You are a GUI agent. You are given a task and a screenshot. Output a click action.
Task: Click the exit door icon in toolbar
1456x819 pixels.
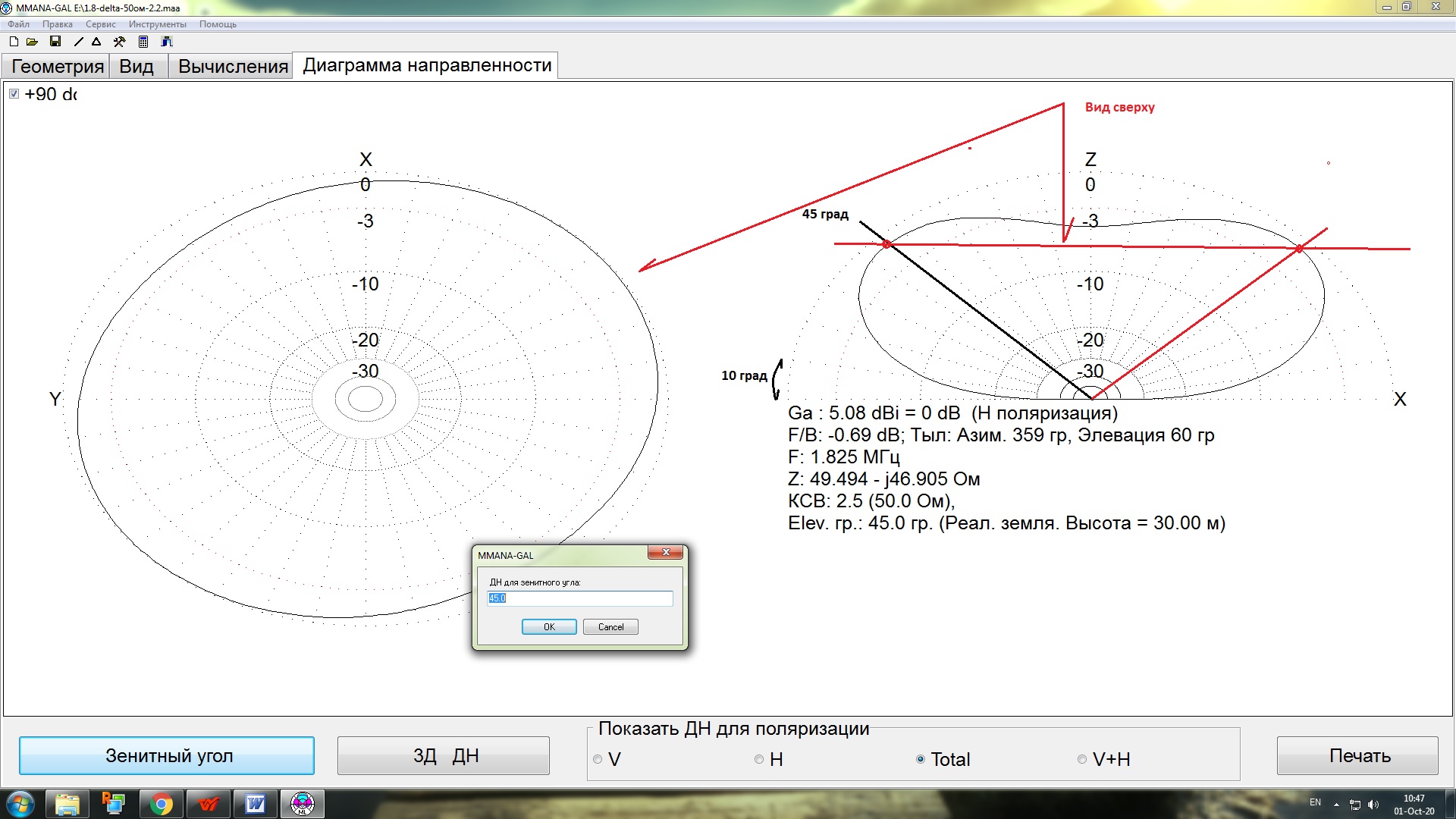[167, 42]
